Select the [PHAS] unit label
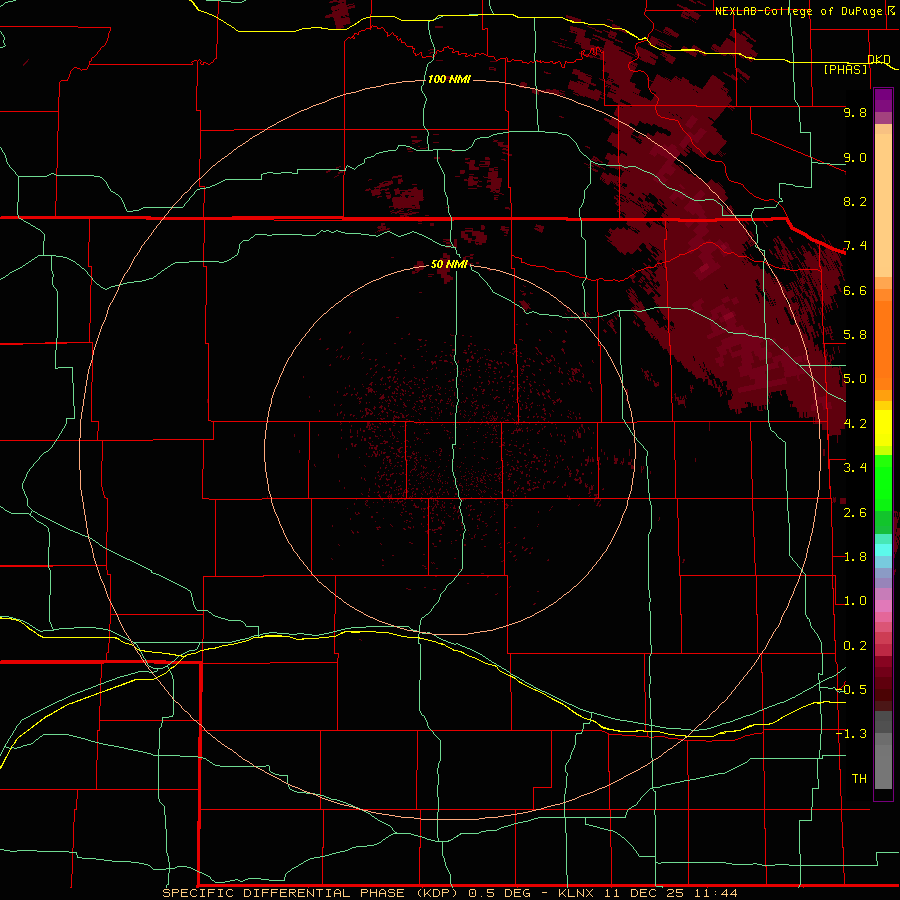The height and width of the screenshot is (900, 900). pos(845,70)
